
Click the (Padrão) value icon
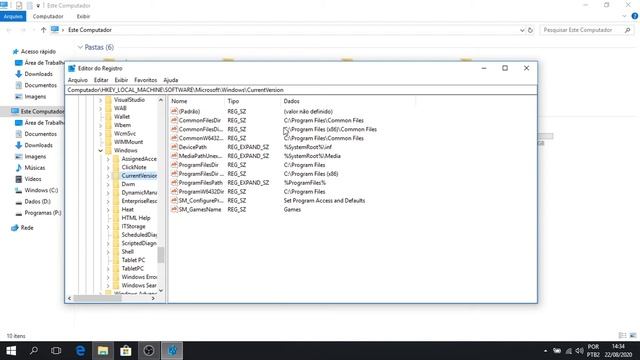174,111
